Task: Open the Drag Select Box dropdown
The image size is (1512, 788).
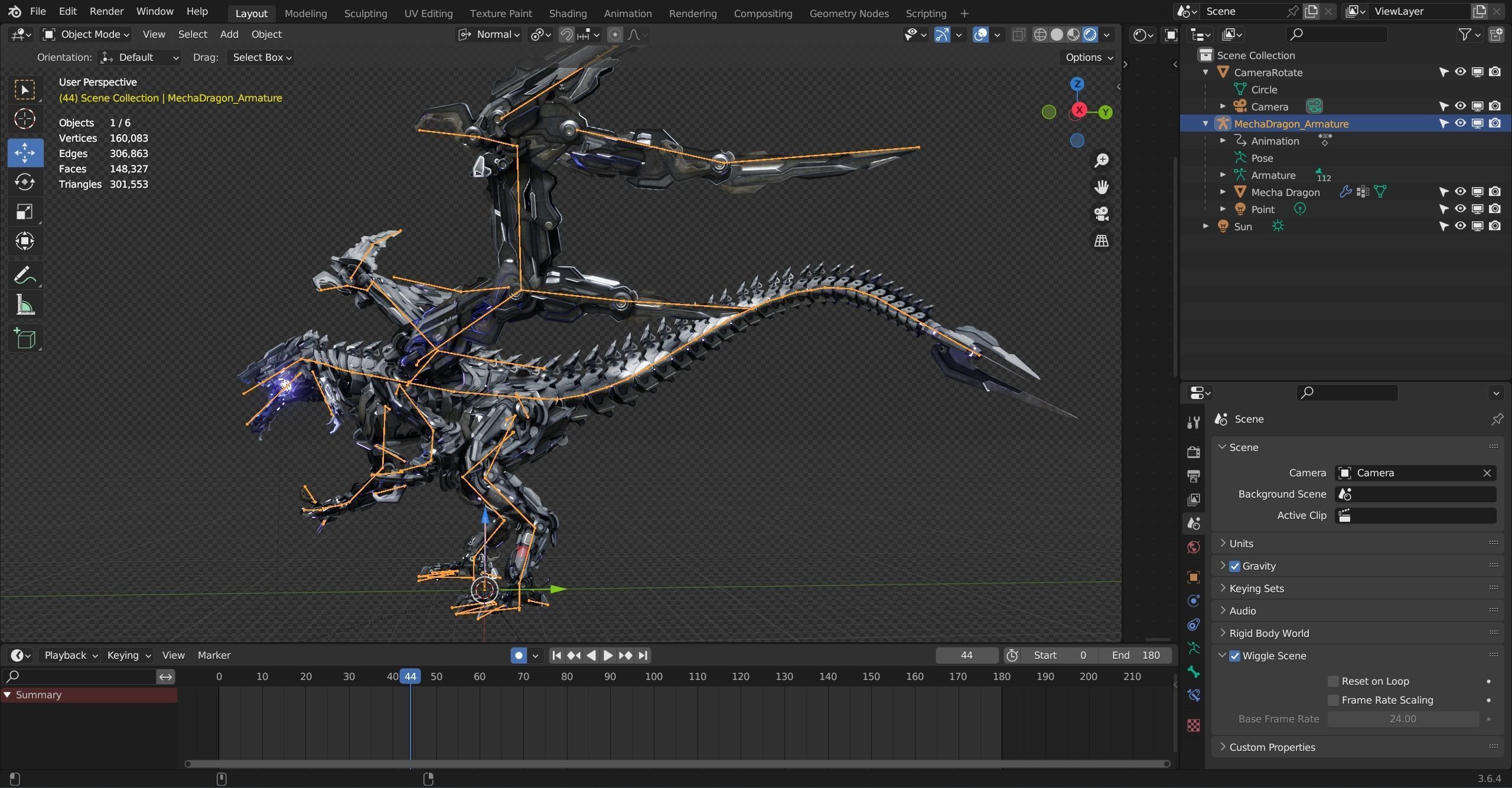Action: 261,57
